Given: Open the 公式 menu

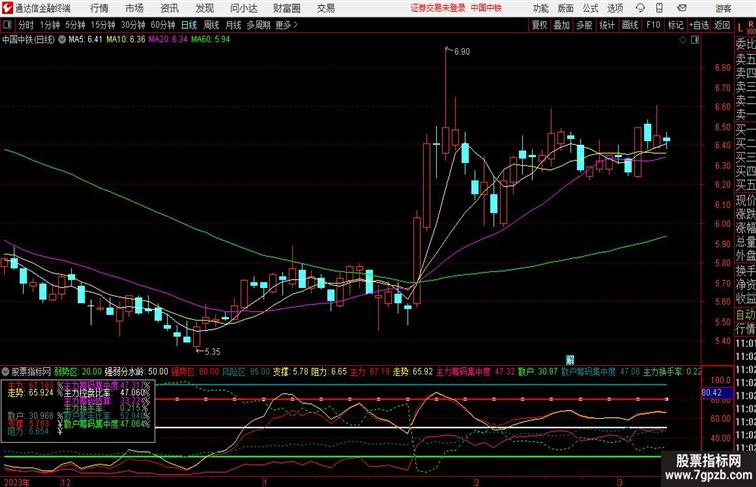Looking at the screenshot, I should pos(590,8).
